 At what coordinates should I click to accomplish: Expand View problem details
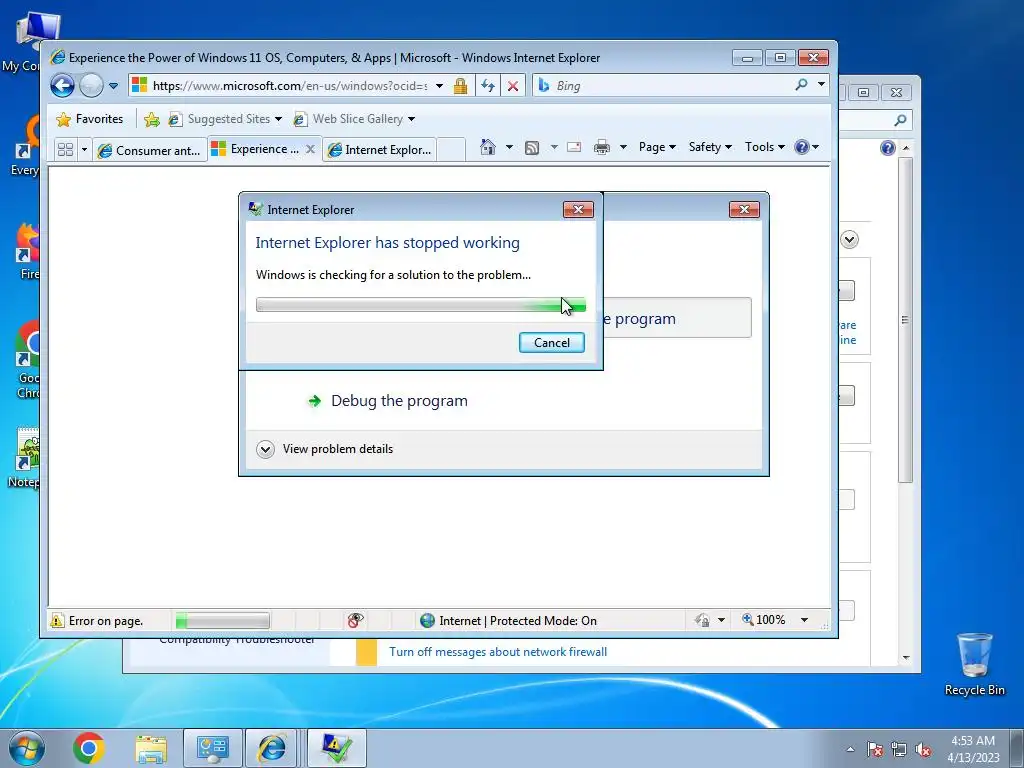point(325,449)
